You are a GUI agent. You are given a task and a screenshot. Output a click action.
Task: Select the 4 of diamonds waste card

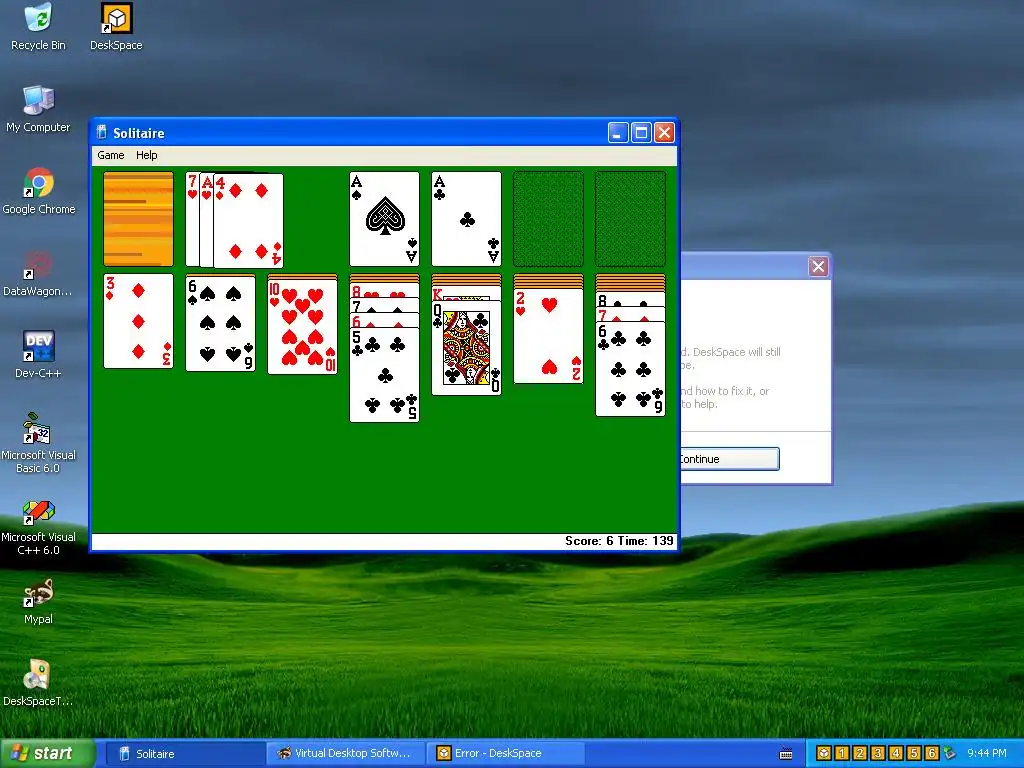coord(249,220)
